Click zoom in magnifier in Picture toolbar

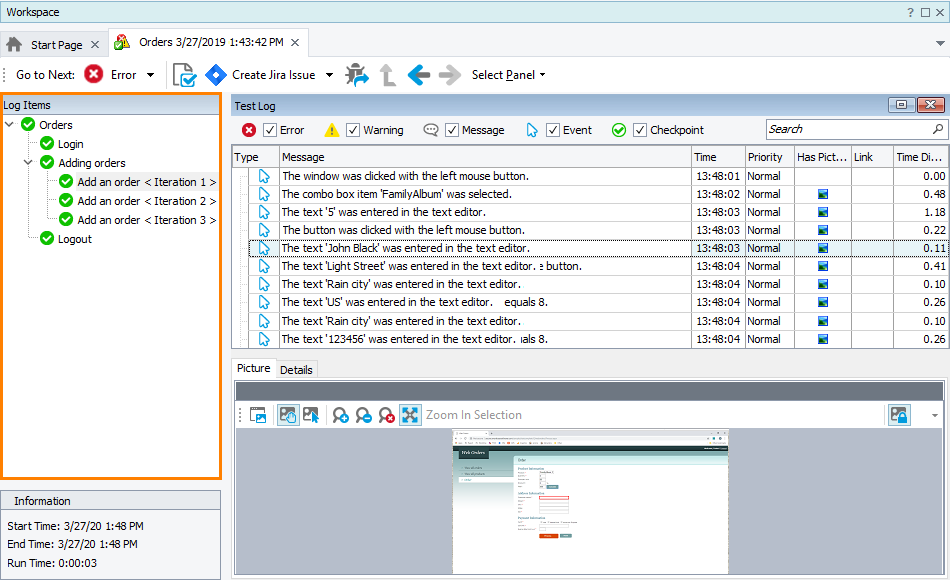coord(340,415)
